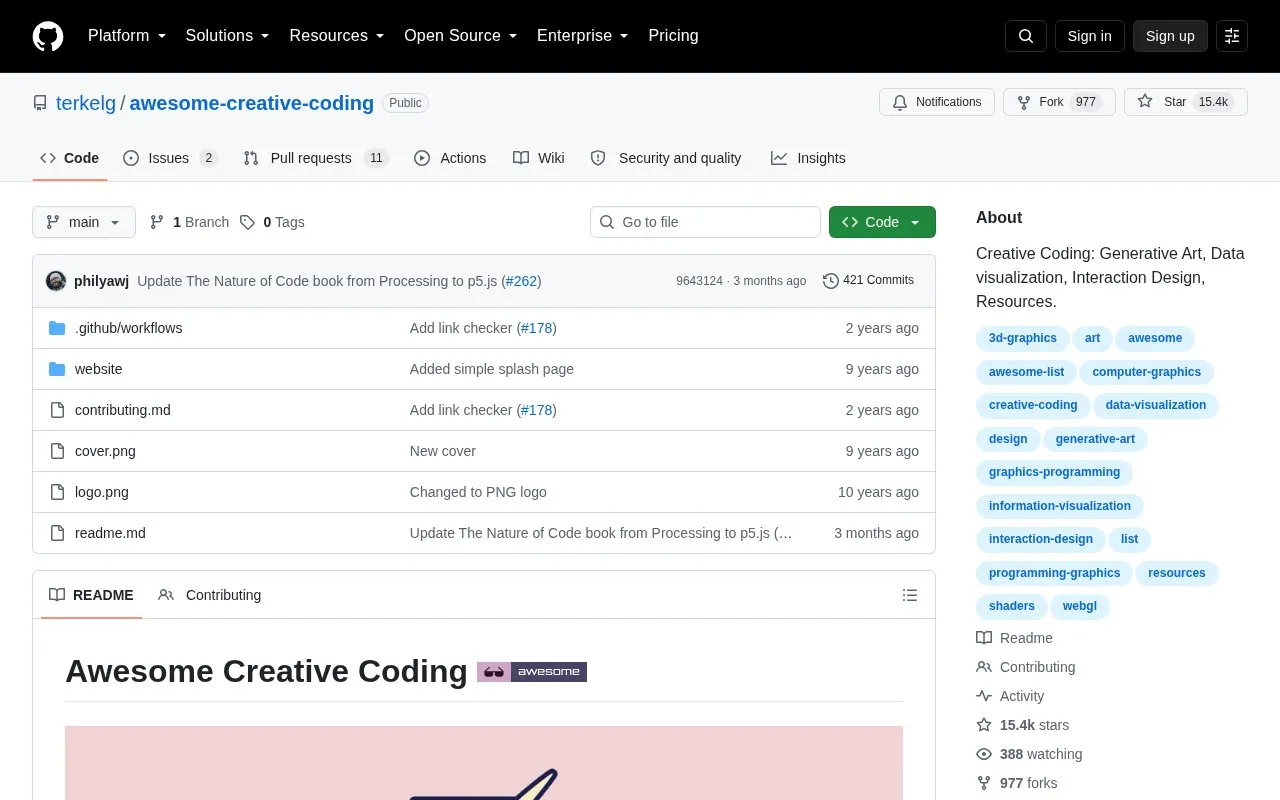Screen dimensions: 1280x800
Task: Select the information-visualization topic tag
Action: 1060,506
